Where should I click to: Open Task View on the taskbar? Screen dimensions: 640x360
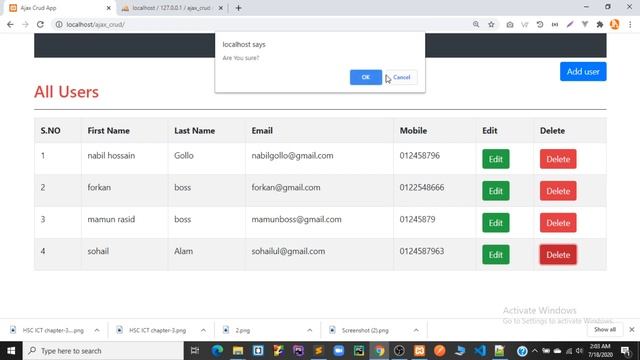195,351
